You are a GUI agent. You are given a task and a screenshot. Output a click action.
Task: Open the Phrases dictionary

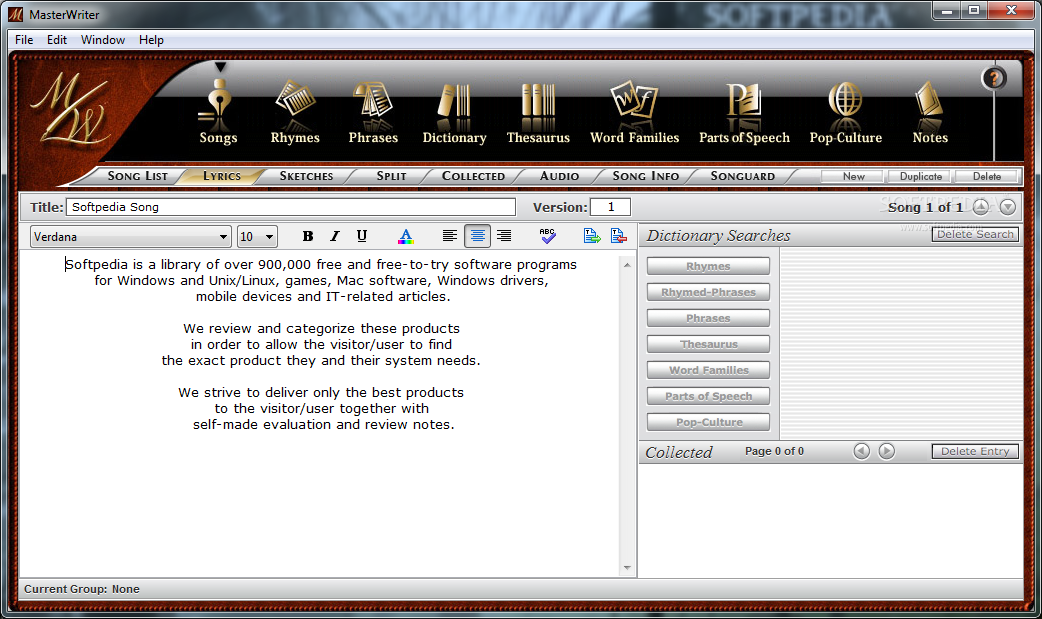pyautogui.click(x=373, y=112)
